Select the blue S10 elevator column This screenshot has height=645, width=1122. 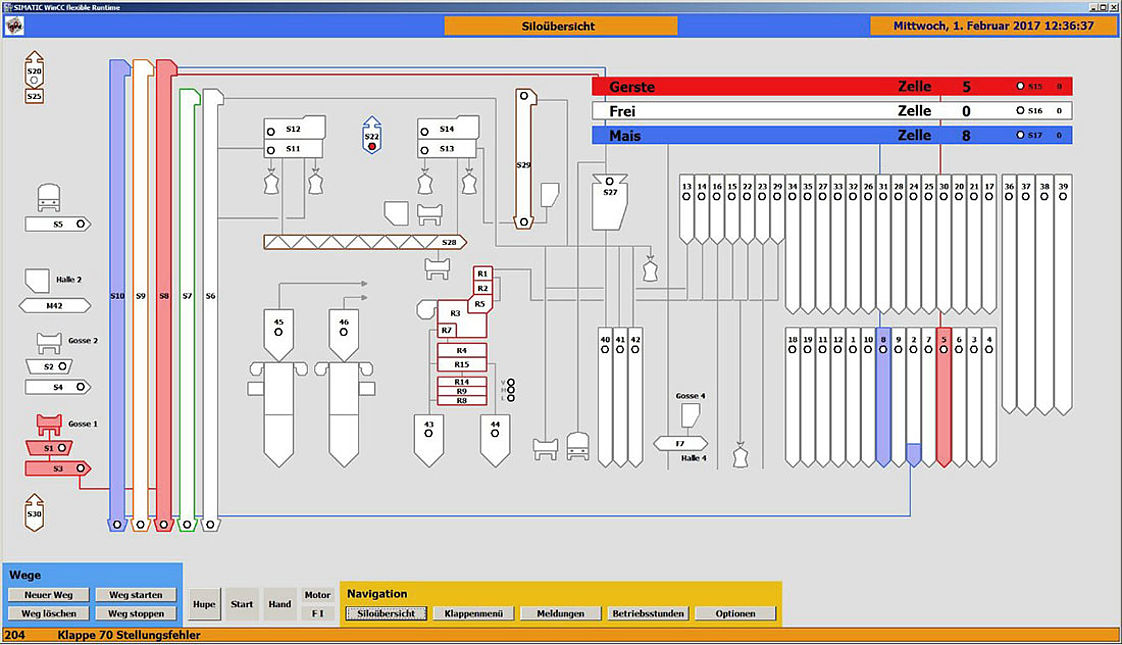(117, 296)
